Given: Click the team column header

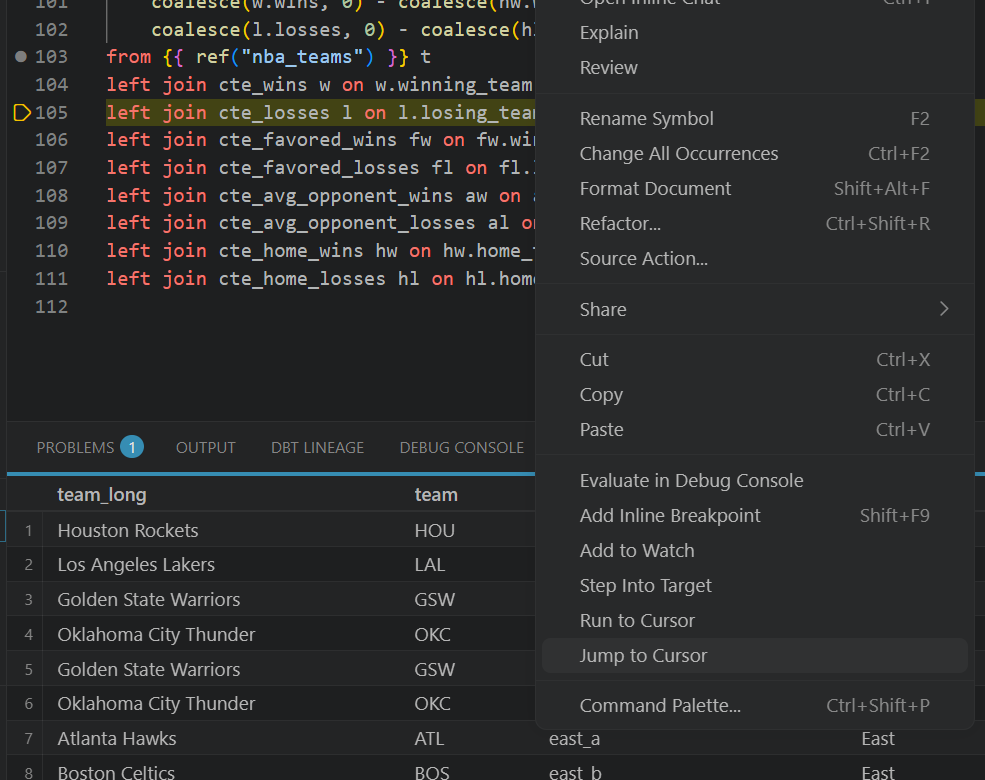Looking at the screenshot, I should (x=436, y=495).
